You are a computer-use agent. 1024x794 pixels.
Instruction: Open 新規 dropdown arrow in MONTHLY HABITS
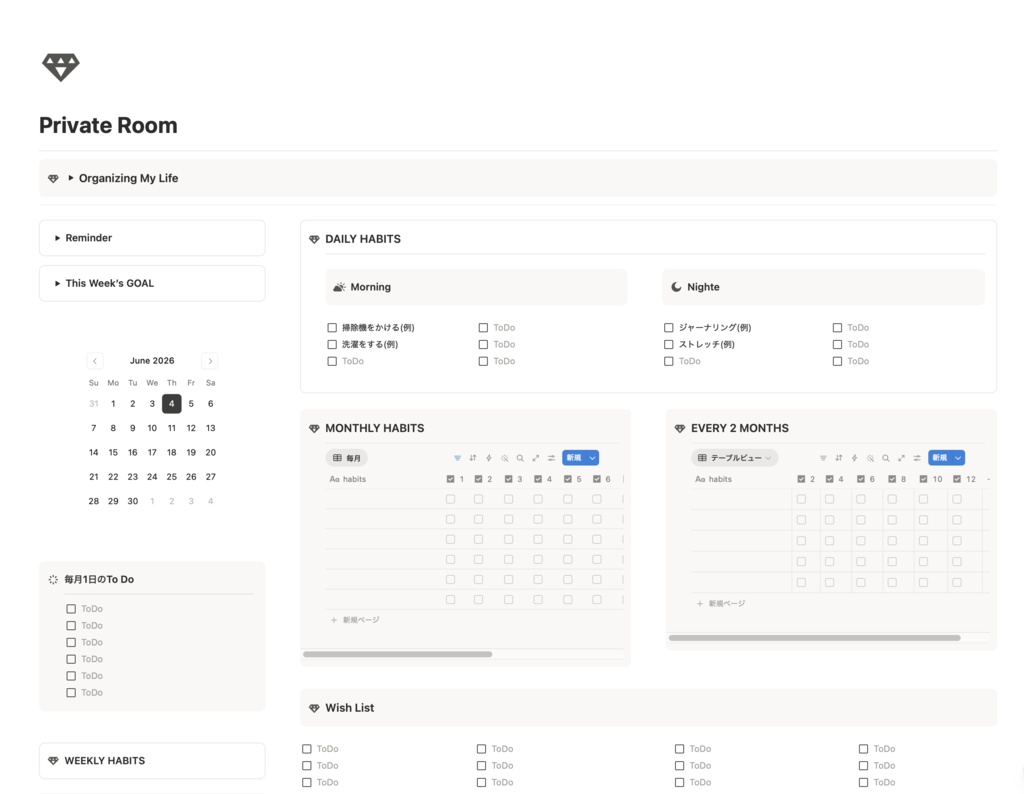point(592,458)
